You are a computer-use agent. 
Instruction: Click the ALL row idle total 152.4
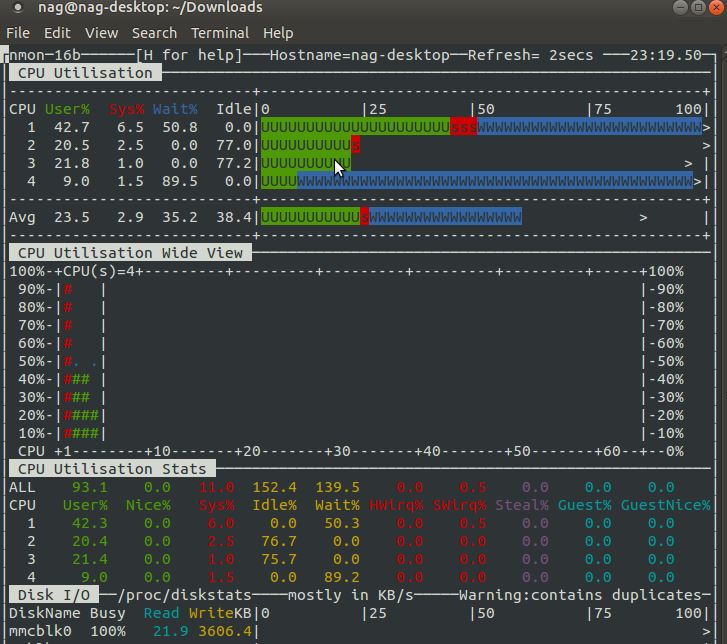[274, 487]
